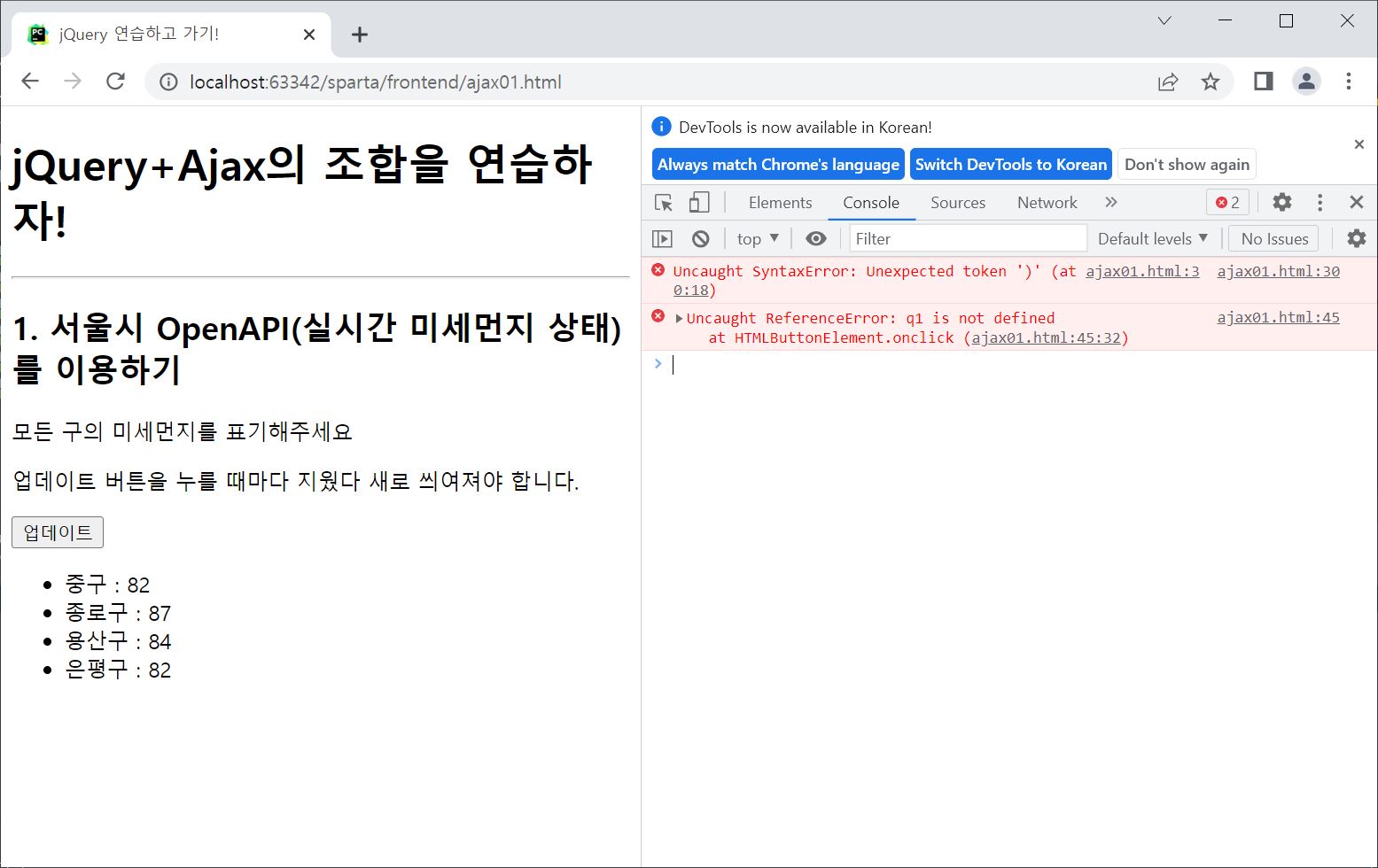Open the Network tab
The image size is (1378, 868).
[1047, 203]
